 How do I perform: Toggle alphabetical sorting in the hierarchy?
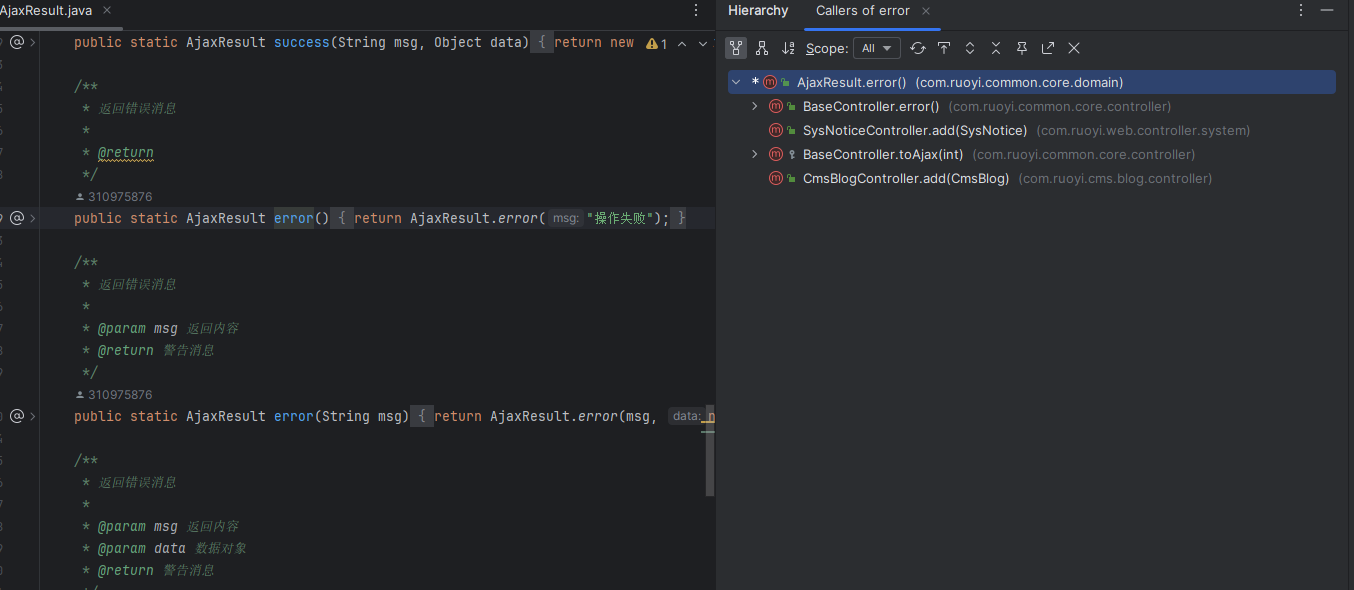coord(788,48)
